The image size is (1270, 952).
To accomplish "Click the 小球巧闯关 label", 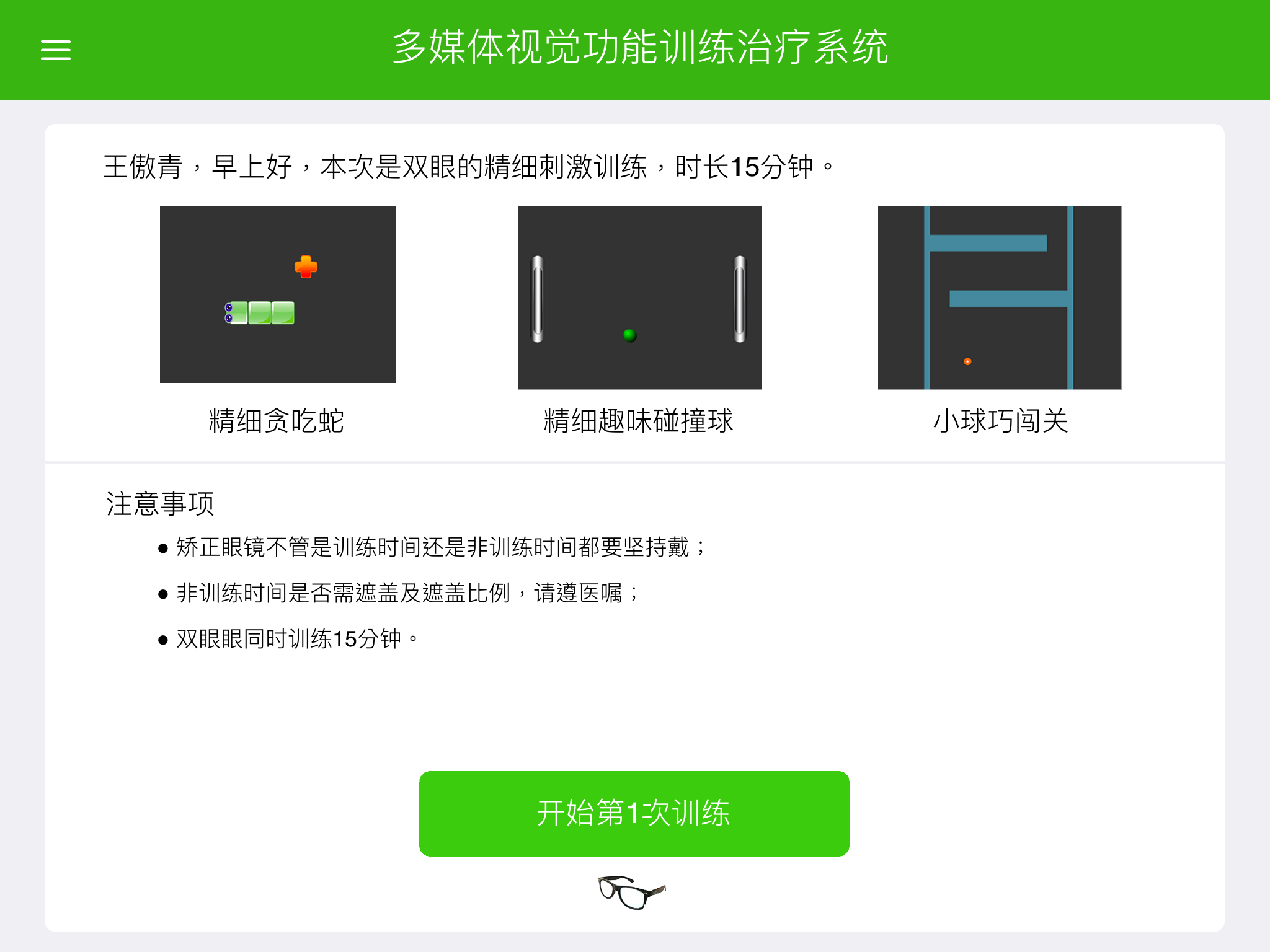I will pyautogui.click(x=1000, y=421).
